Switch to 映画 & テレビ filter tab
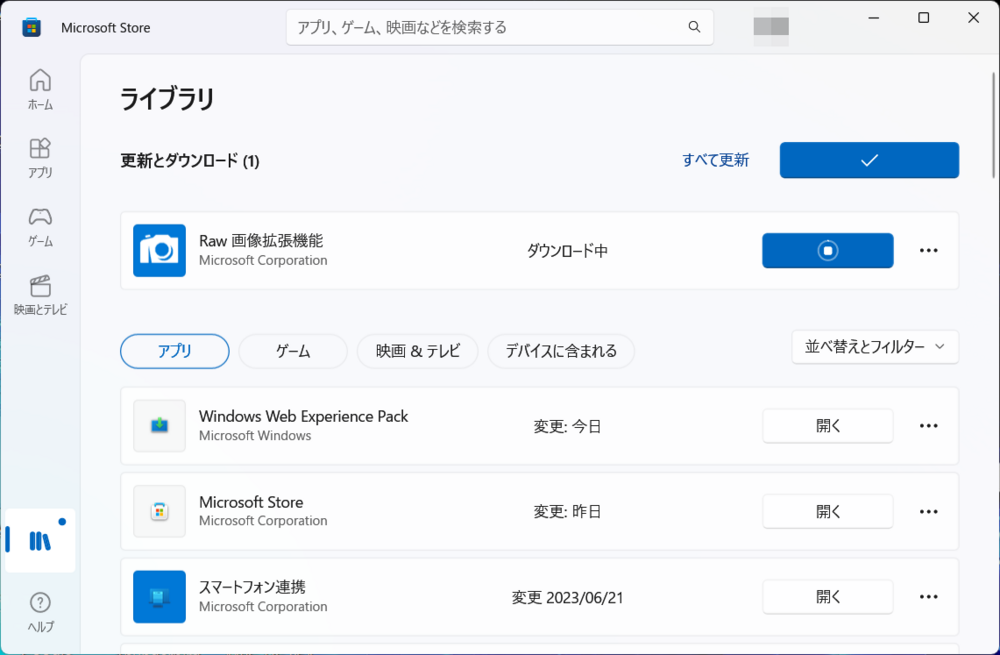Image resolution: width=1000 pixels, height=655 pixels. tap(417, 351)
